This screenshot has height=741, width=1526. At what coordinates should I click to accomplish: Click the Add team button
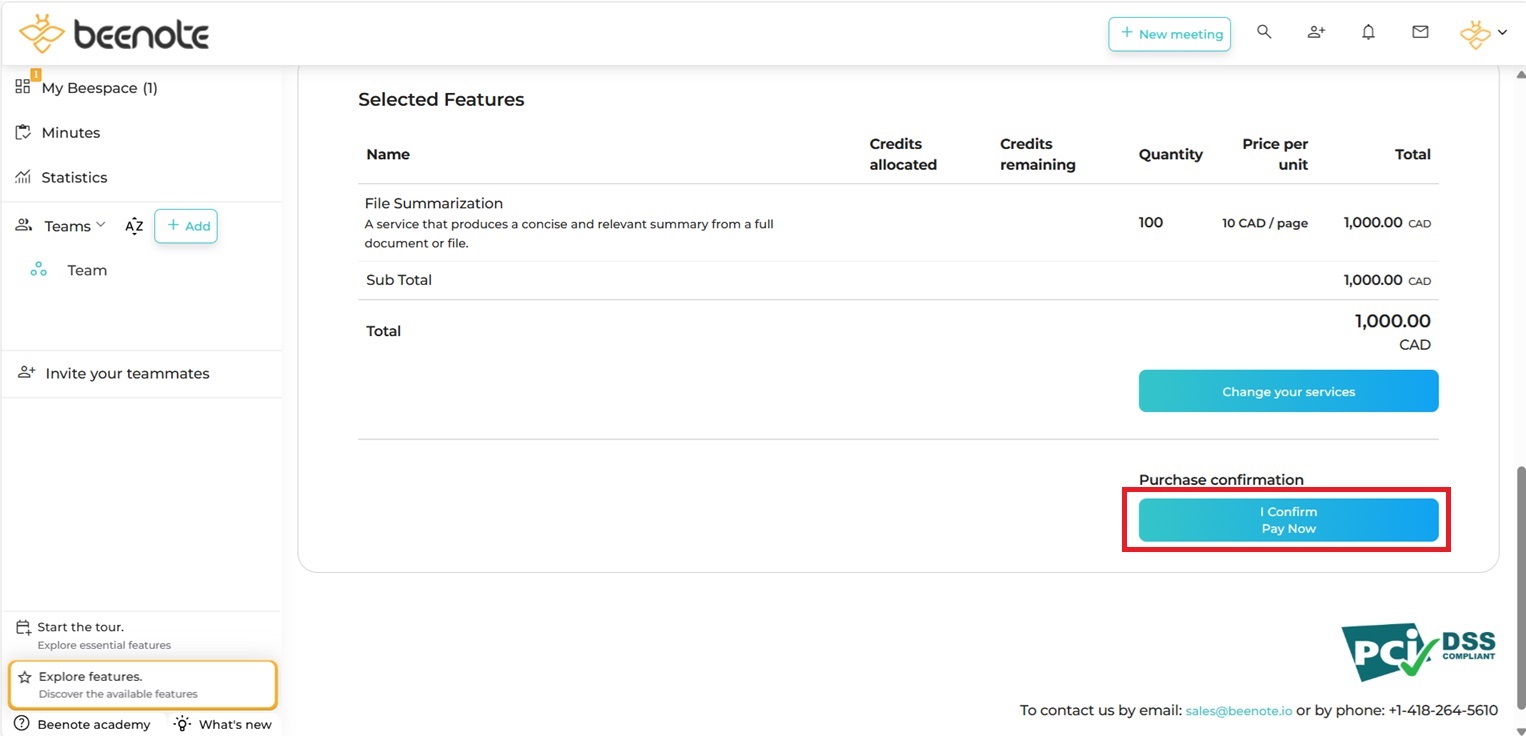(x=186, y=226)
